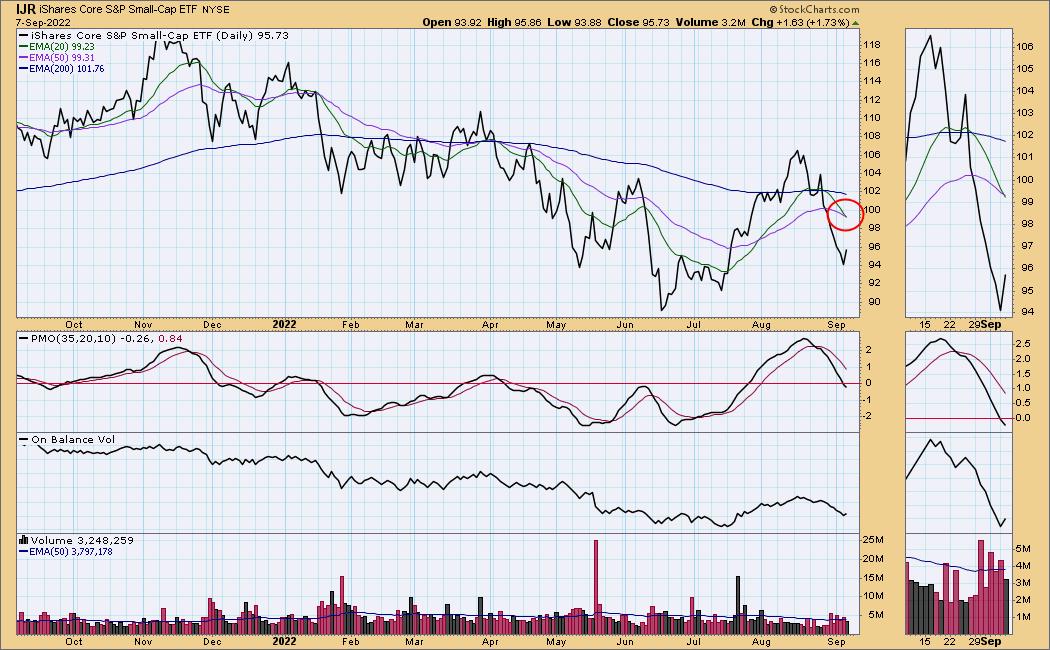Click the EMA(20) 99.23 legend entry
This screenshot has height=650, width=1050.
62,47
